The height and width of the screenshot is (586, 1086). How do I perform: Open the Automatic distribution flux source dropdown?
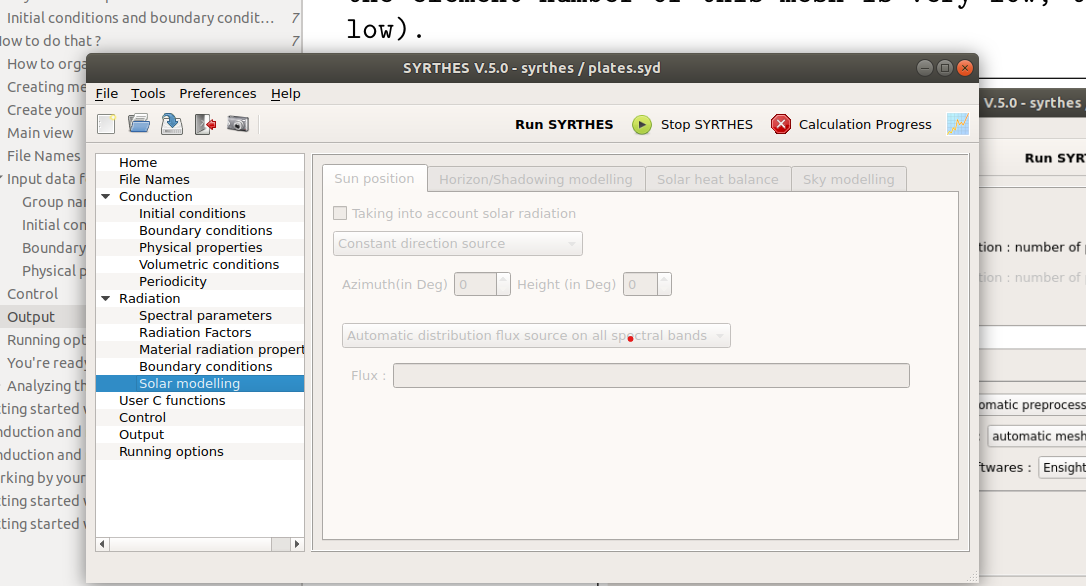click(536, 336)
